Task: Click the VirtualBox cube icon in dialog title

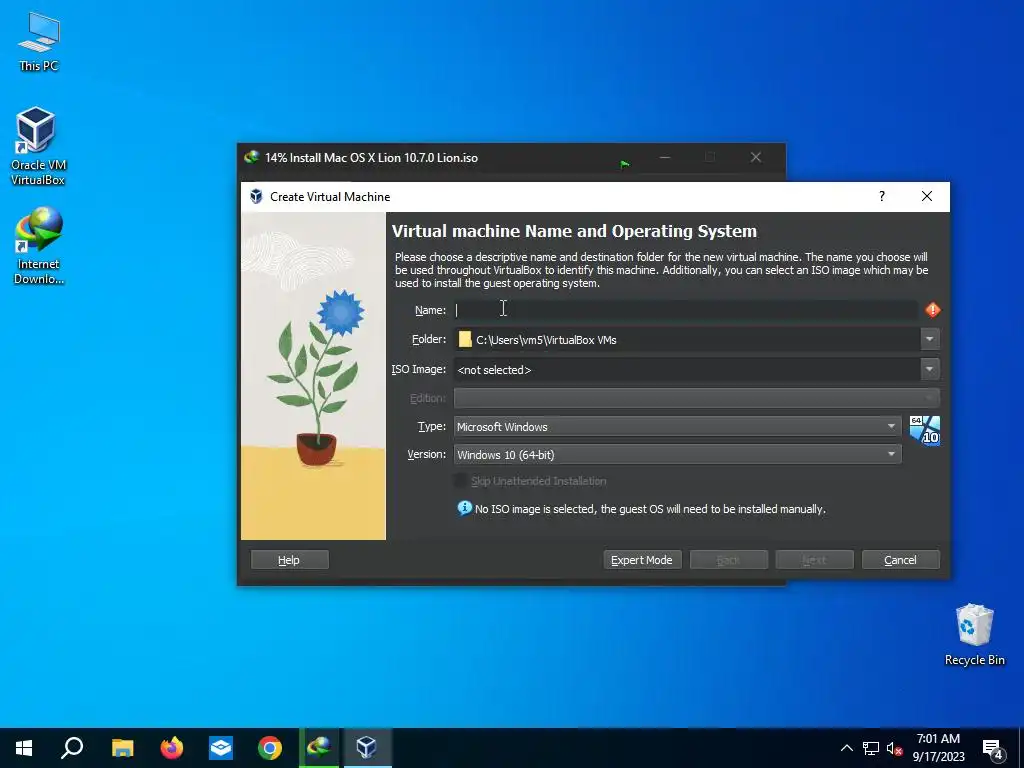Action: tap(256, 197)
